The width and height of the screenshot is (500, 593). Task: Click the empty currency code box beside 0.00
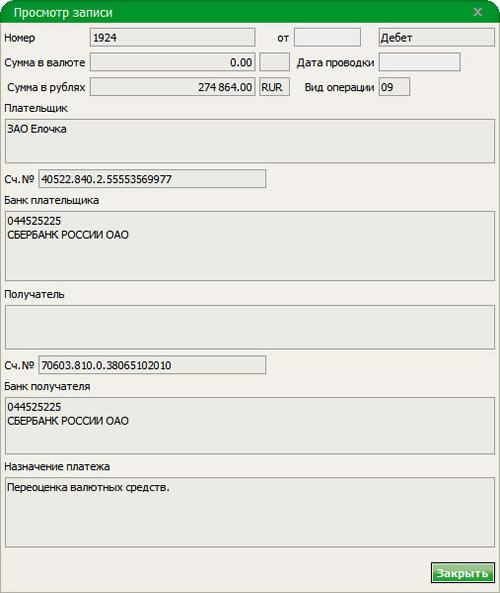tap(275, 62)
